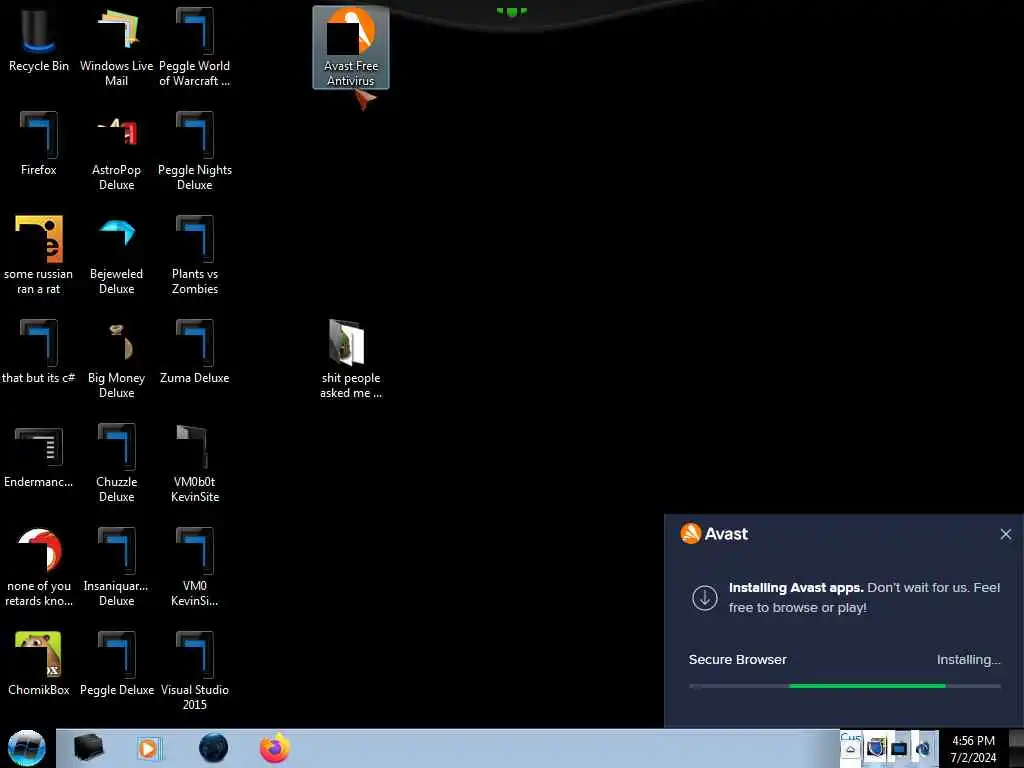
Task: Click the download arrow circle in Avast popup
Action: pyautogui.click(x=705, y=597)
